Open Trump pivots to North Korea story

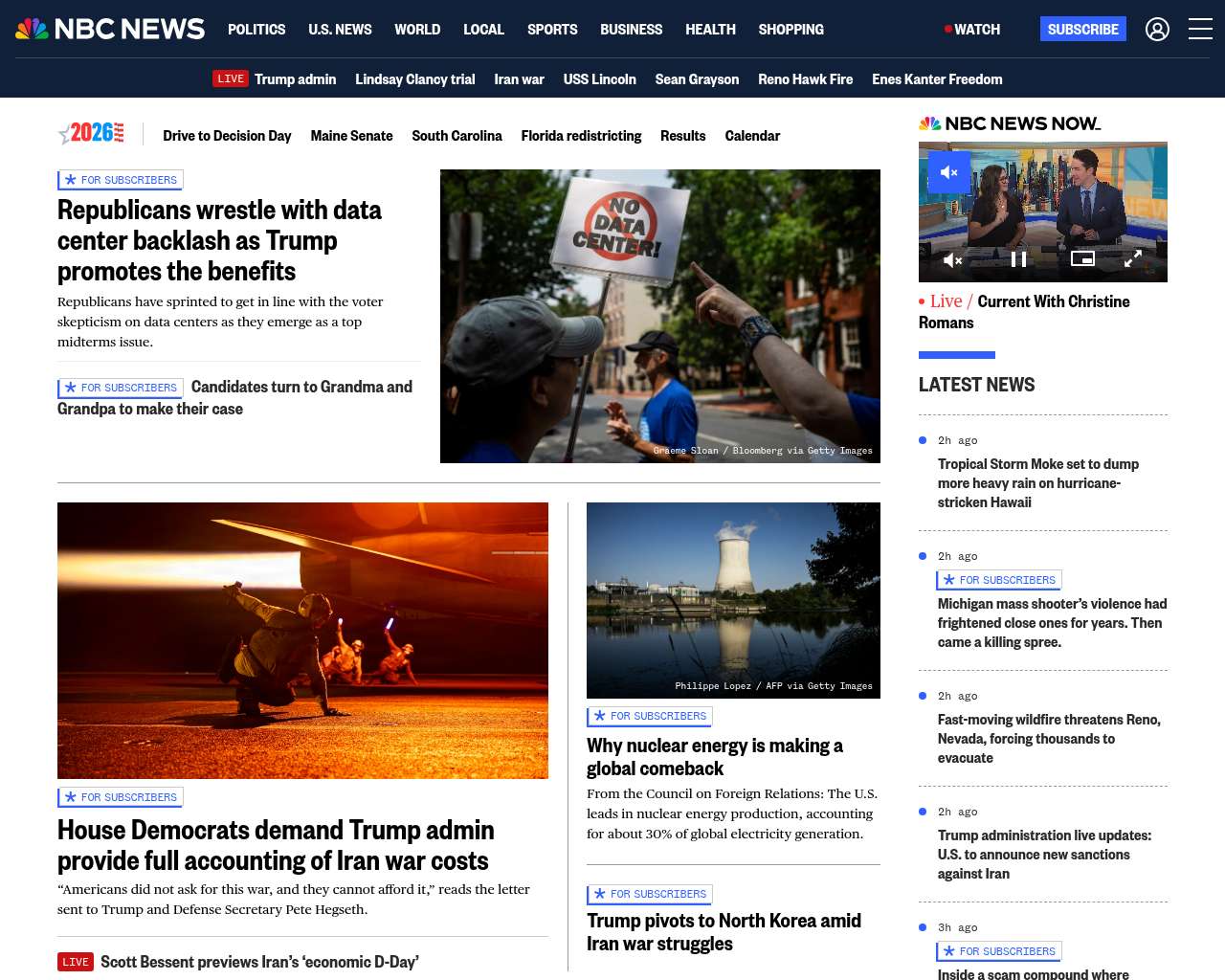(724, 932)
